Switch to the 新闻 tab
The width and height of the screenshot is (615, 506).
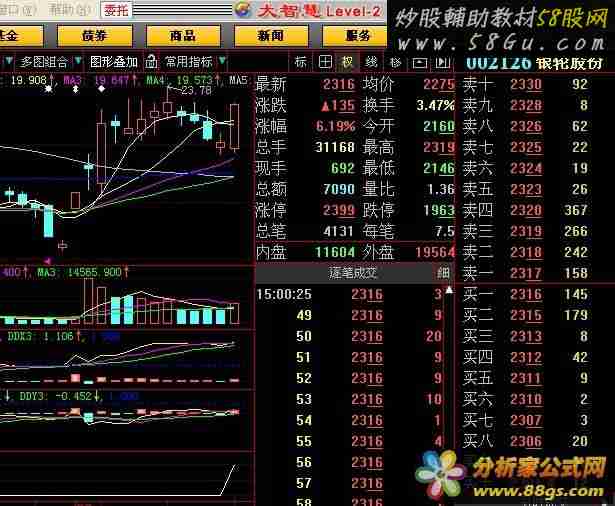[271, 36]
